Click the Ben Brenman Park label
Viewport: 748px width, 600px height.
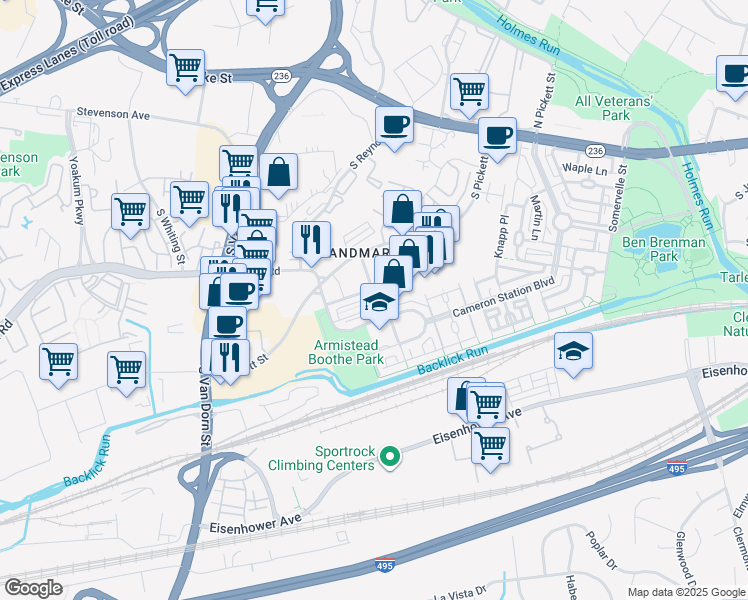pyautogui.click(x=664, y=249)
